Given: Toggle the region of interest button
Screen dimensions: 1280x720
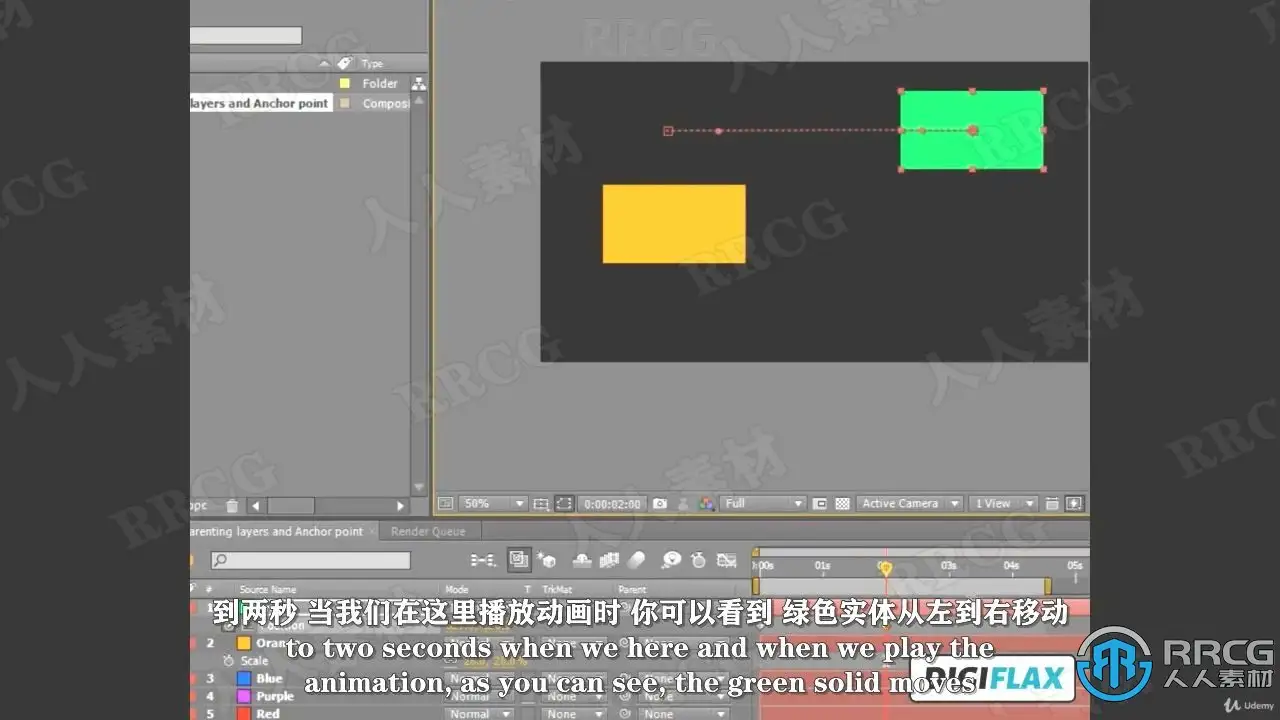Looking at the screenshot, I should tap(819, 504).
